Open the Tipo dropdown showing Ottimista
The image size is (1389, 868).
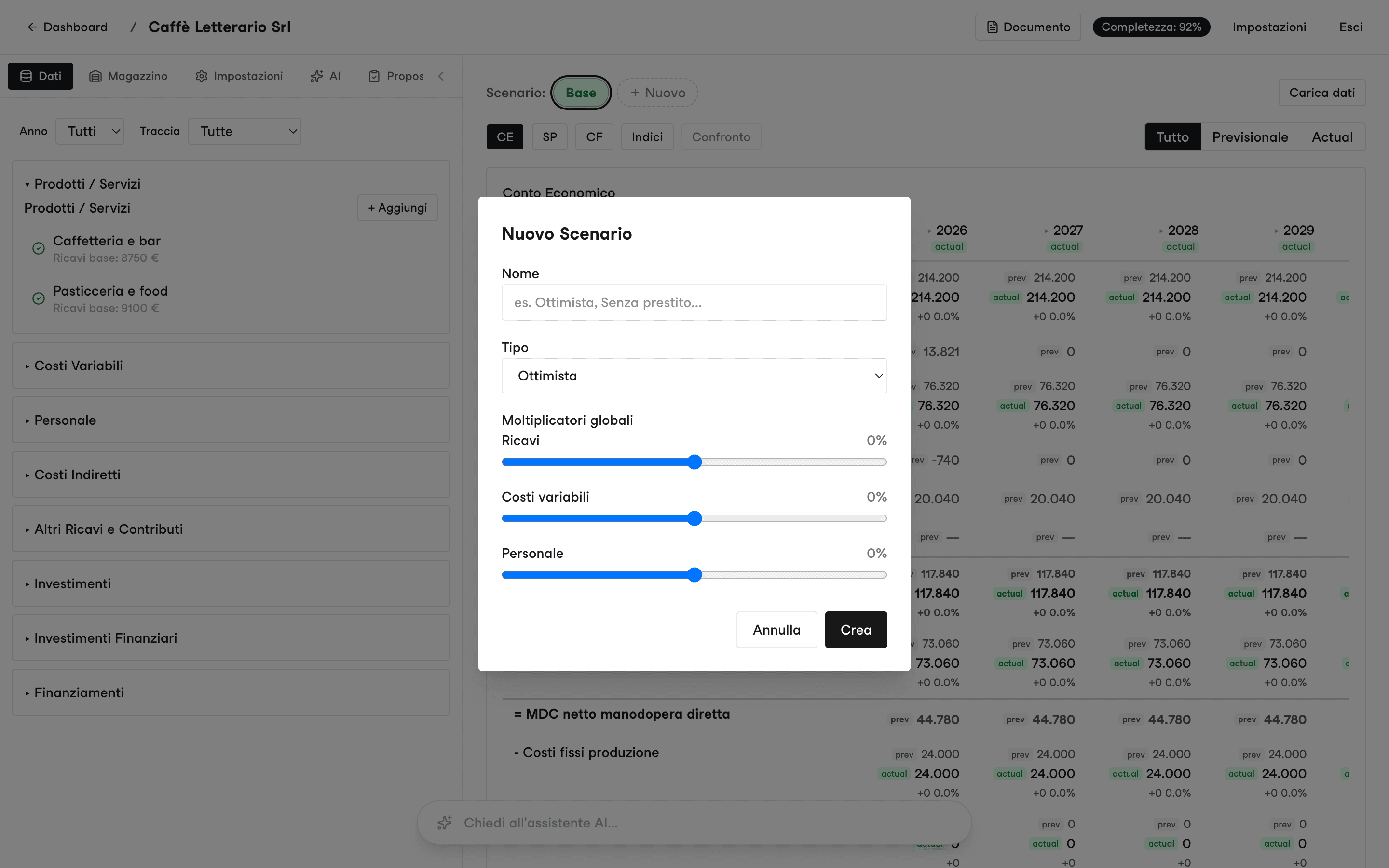click(x=694, y=376)
